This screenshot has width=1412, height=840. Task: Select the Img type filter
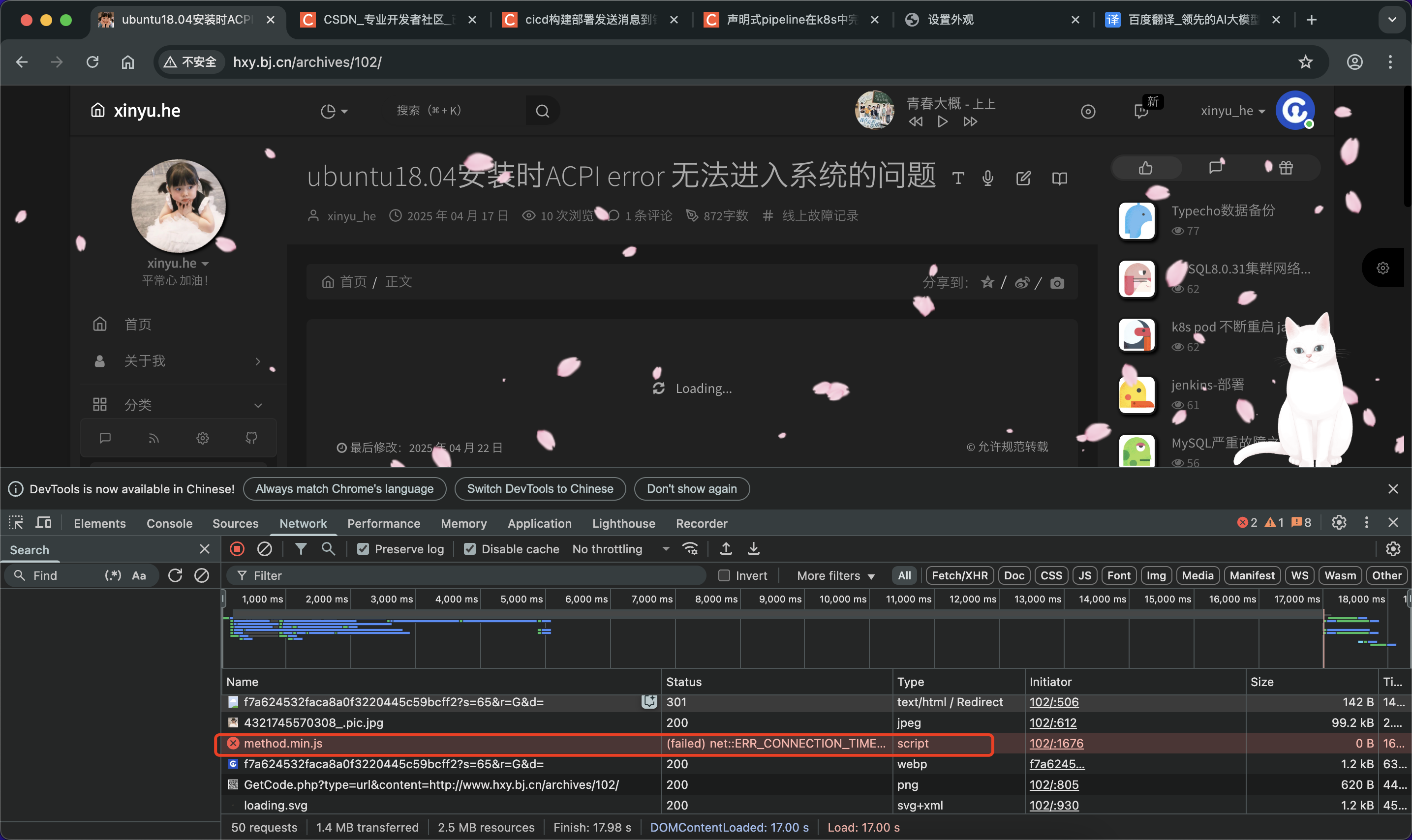(1156, 575)
